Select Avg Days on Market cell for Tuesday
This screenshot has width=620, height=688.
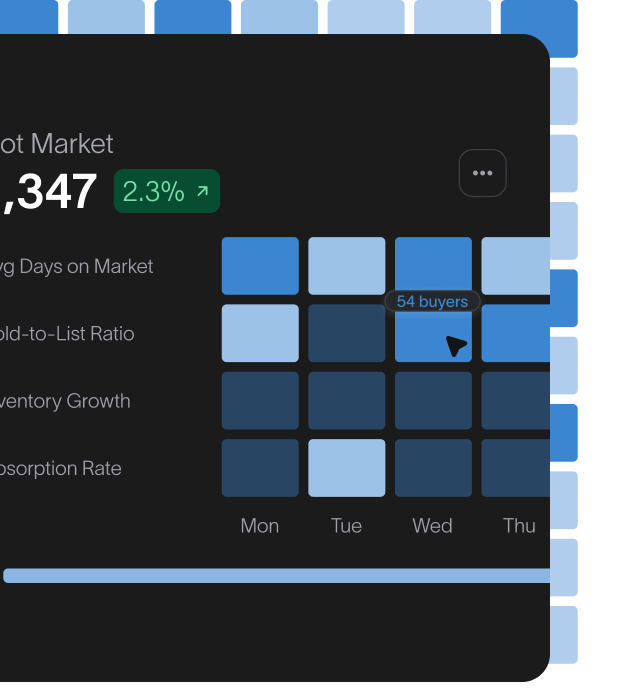[346, 266]
